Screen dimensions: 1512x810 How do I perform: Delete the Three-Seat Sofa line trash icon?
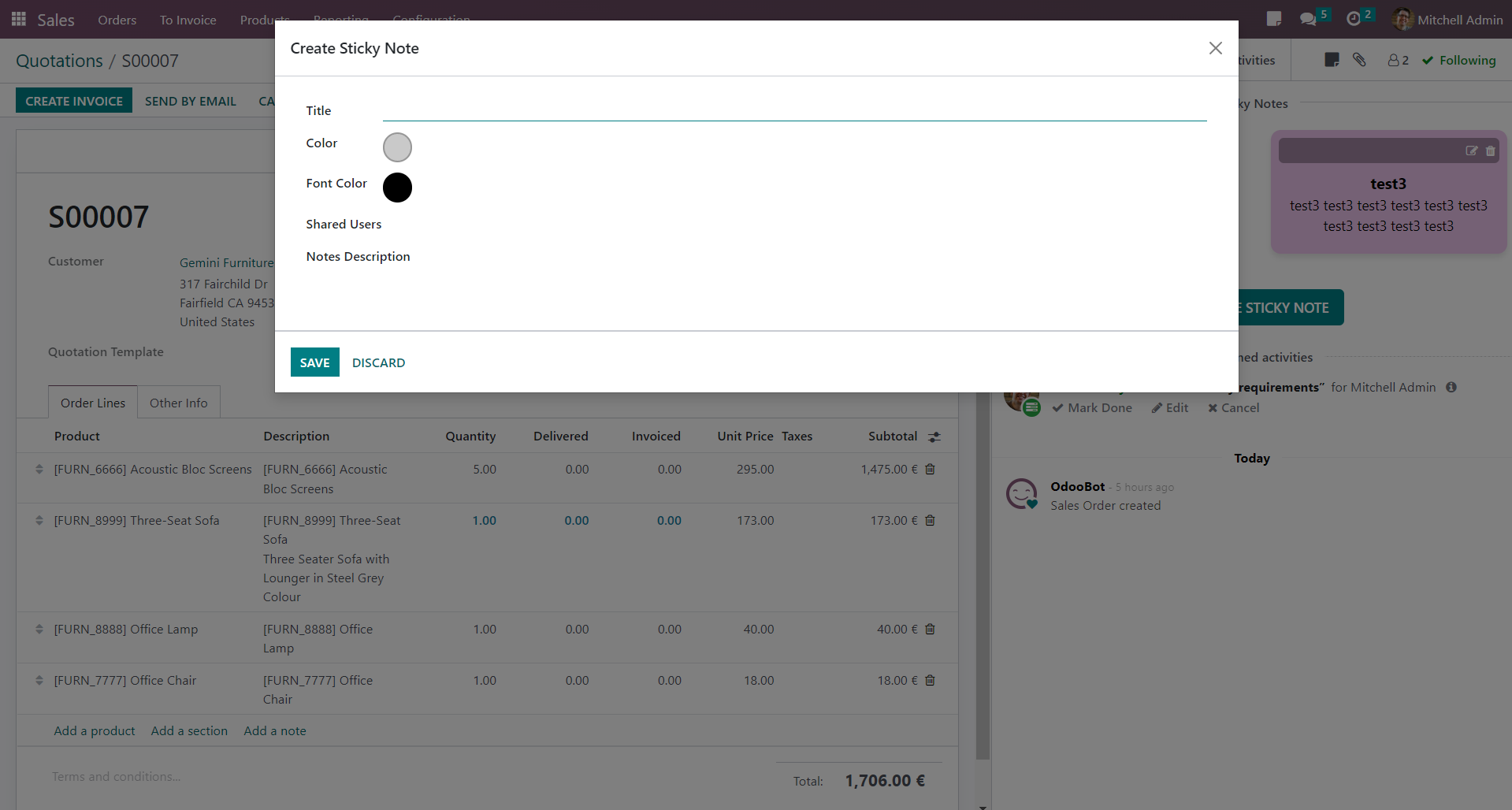(930, 520)
